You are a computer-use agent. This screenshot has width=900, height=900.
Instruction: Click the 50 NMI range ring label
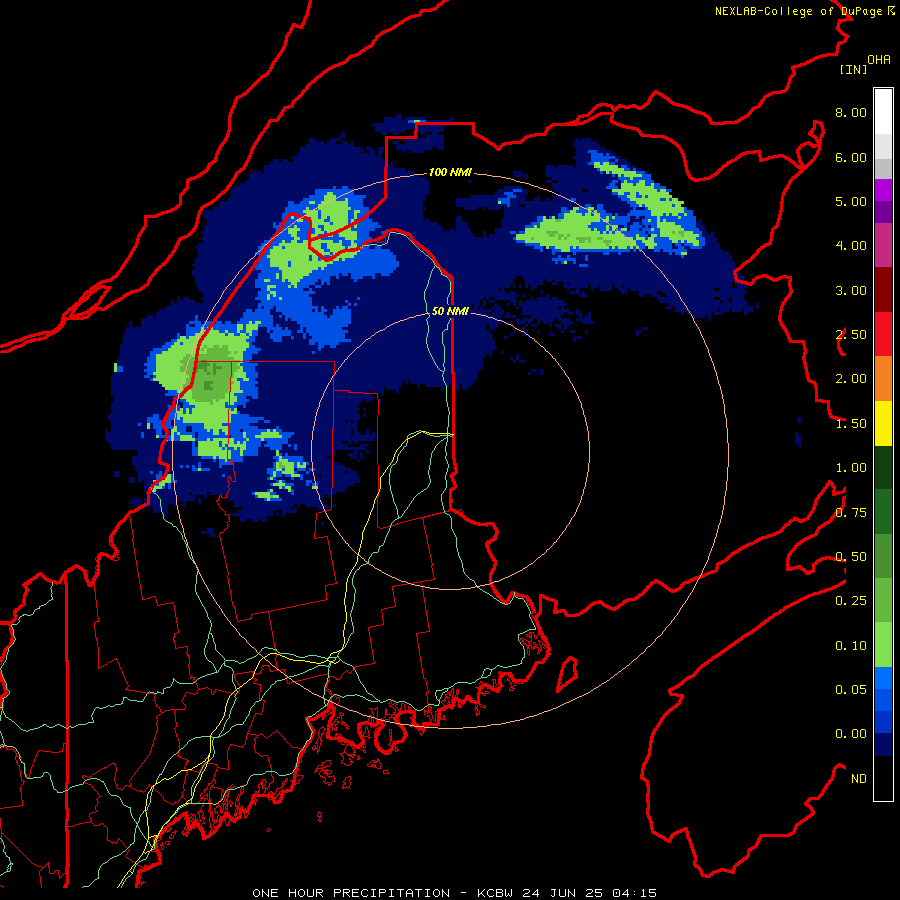pyautogui.click(x=450, y=311)
